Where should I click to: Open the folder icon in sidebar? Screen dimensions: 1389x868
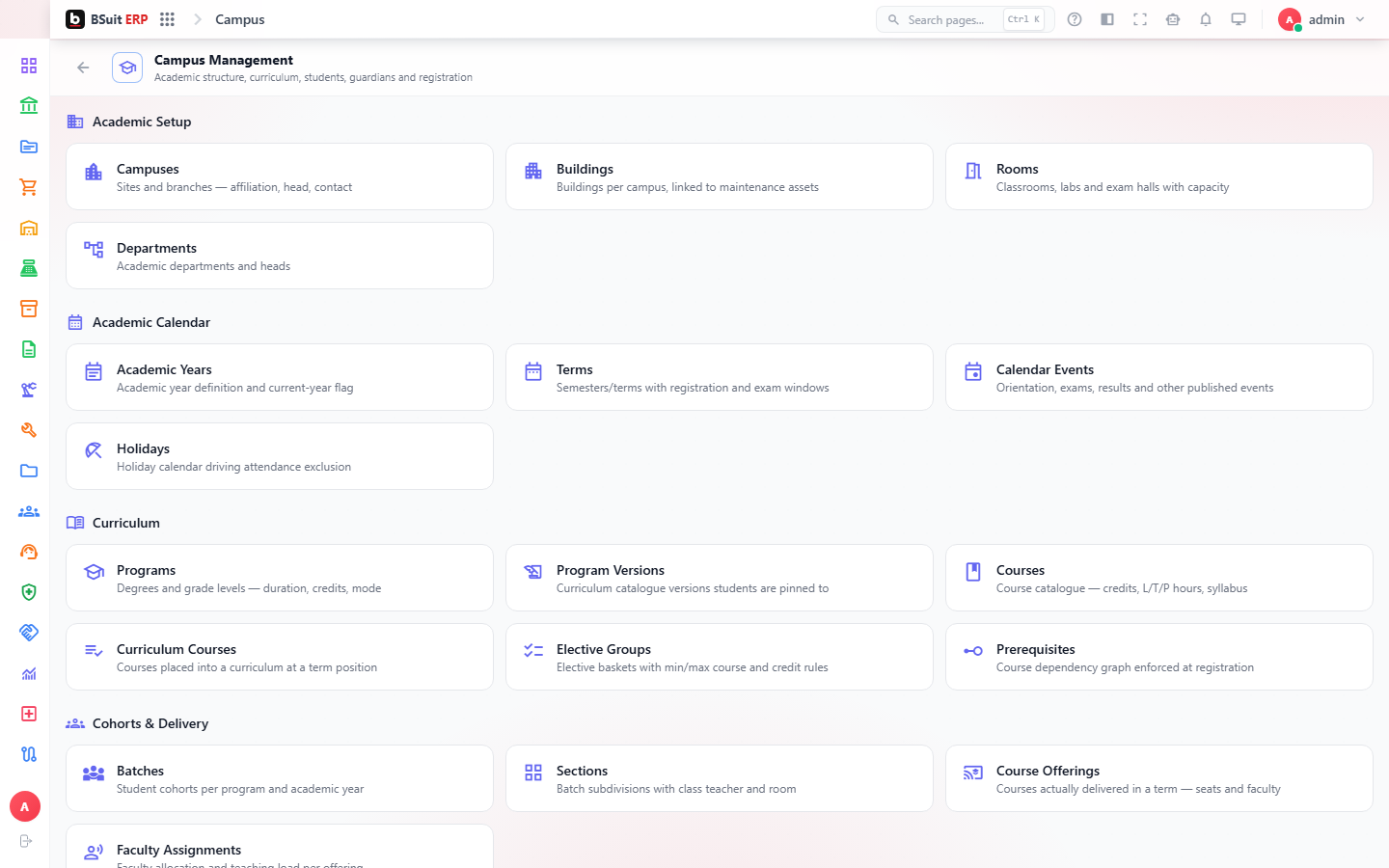click(29, 471)
